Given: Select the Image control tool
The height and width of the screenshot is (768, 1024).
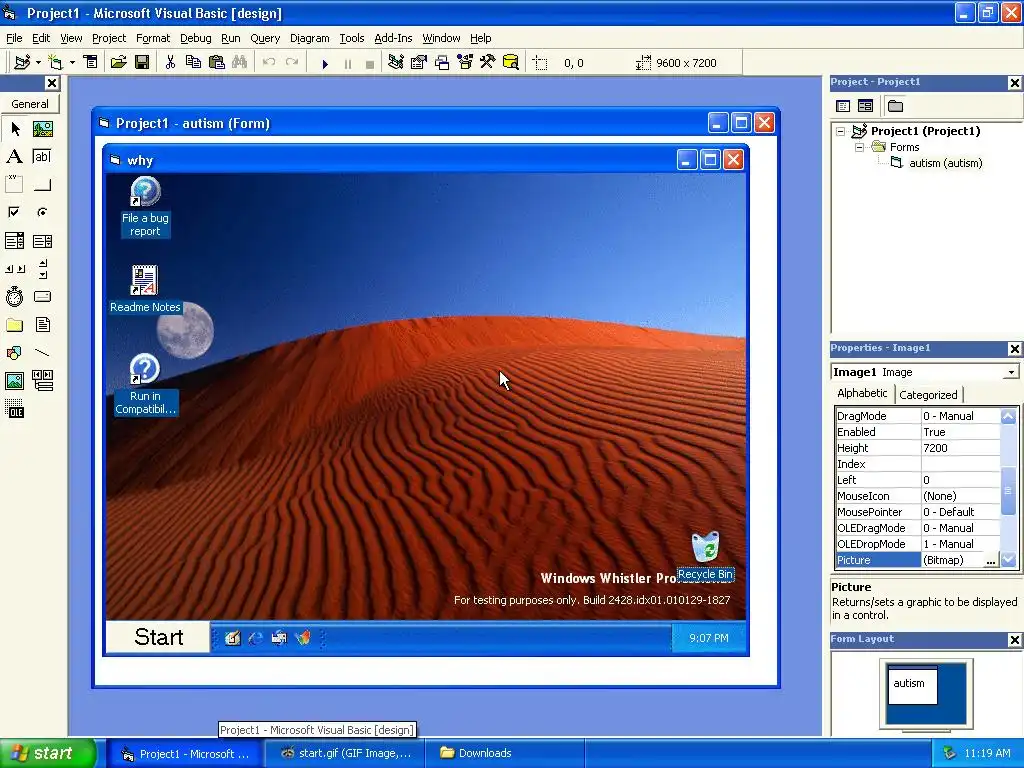Looking at the screenshot, I should 14,380.
